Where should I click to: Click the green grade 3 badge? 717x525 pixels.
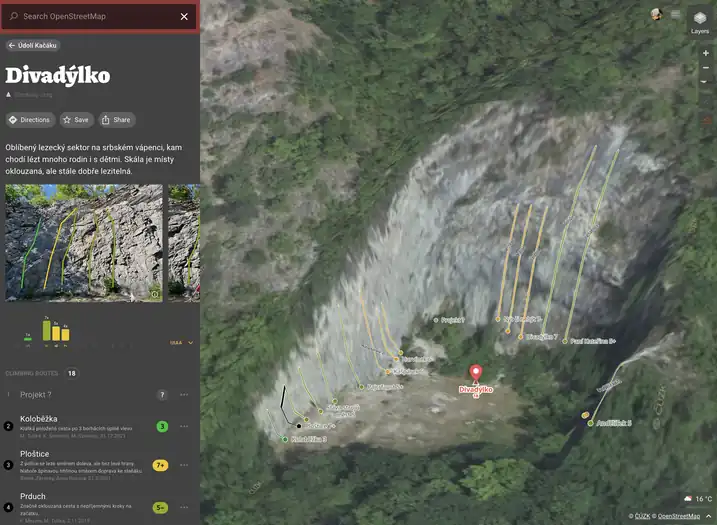tap(162, 426)
